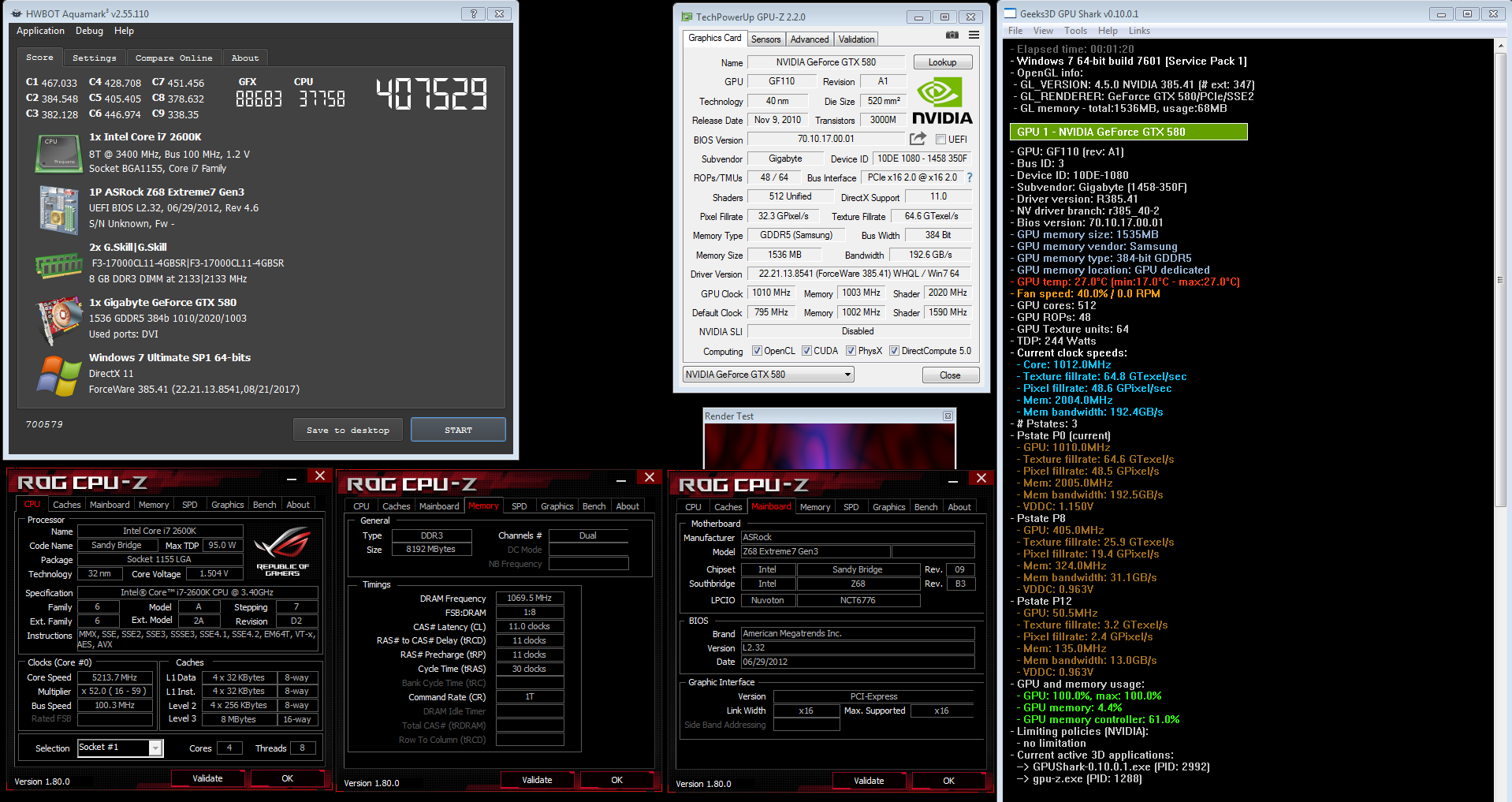Click the Republic of Gamers logo in CPU-Z
Viewport: 1512px width, 802px height.
[282, 551]
